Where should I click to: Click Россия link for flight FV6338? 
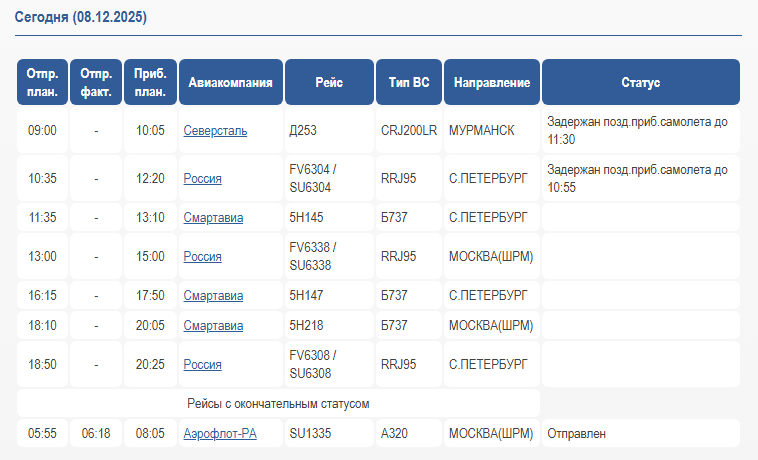[x=203, y=257]
